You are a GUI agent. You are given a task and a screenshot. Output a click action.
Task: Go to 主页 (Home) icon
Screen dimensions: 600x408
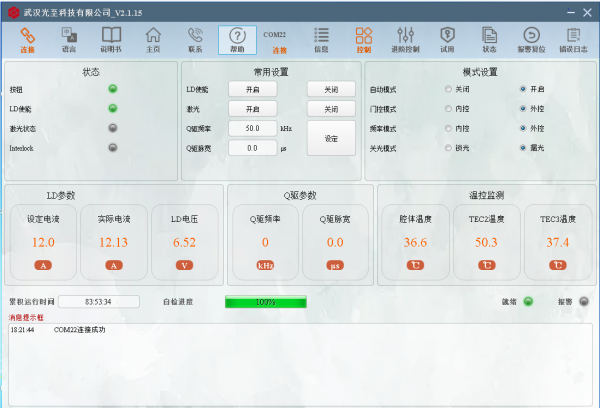(153, 40)
